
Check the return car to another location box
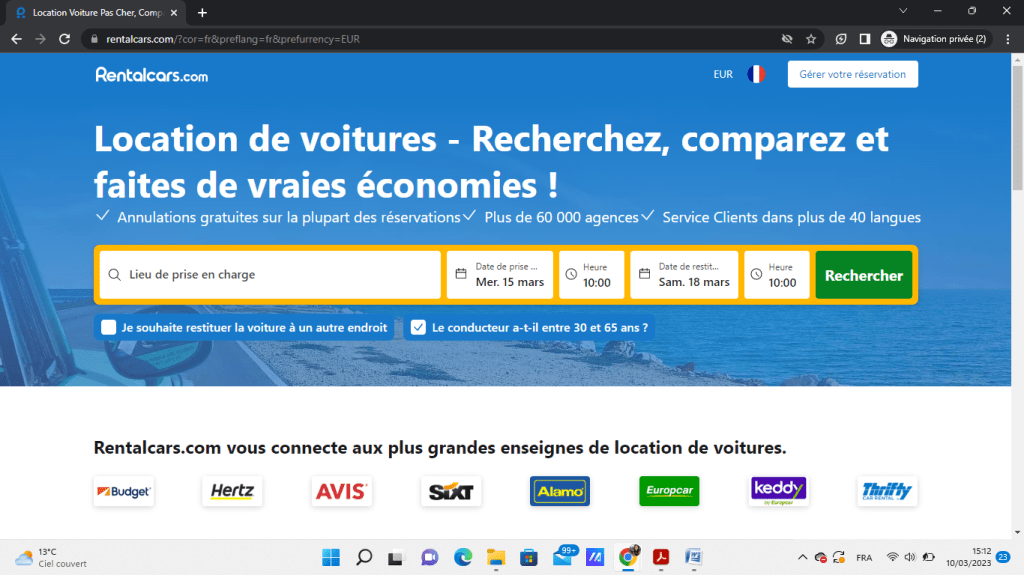[x=109, y=327]
